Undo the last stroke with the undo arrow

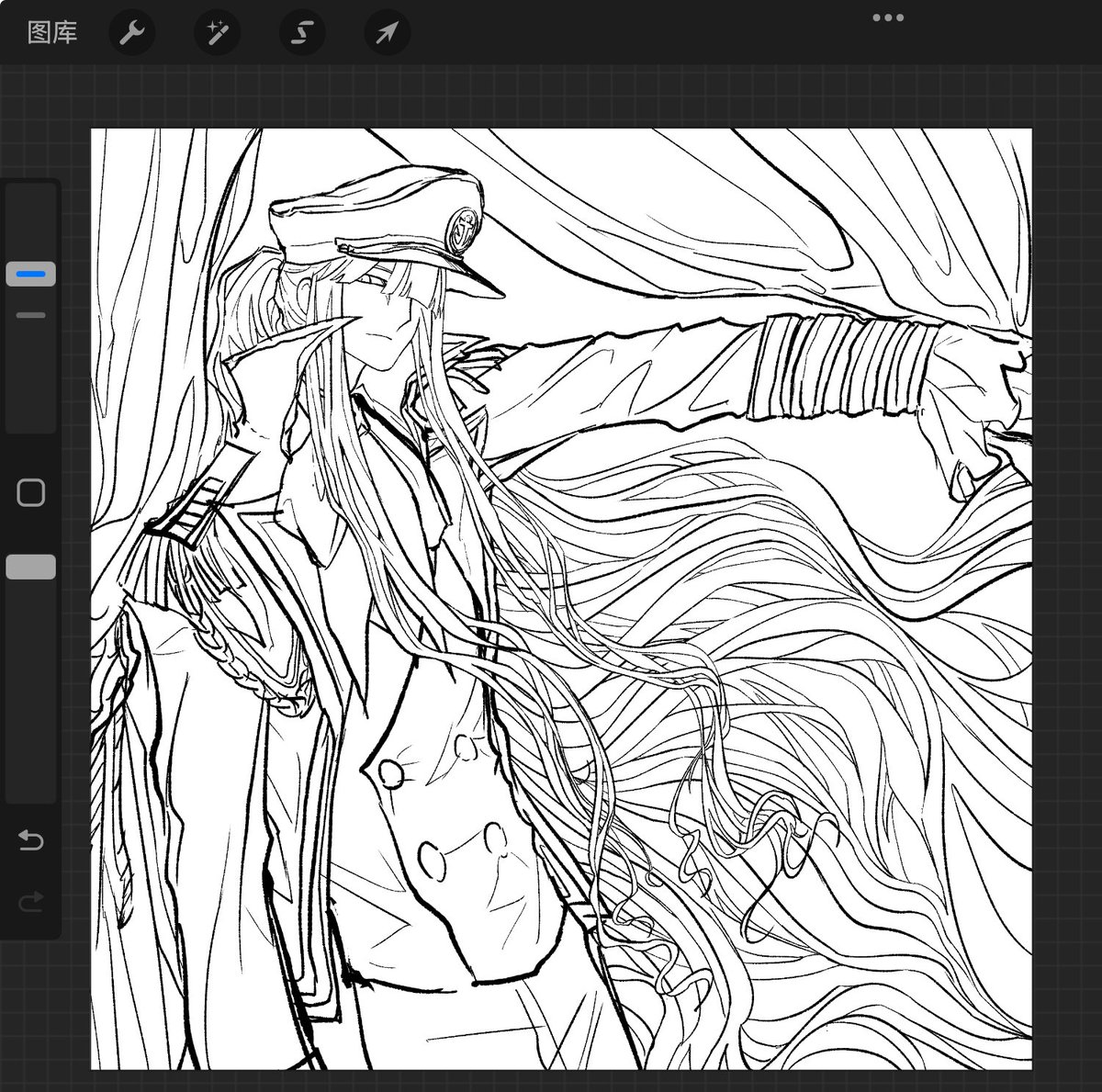coord(31,839)
